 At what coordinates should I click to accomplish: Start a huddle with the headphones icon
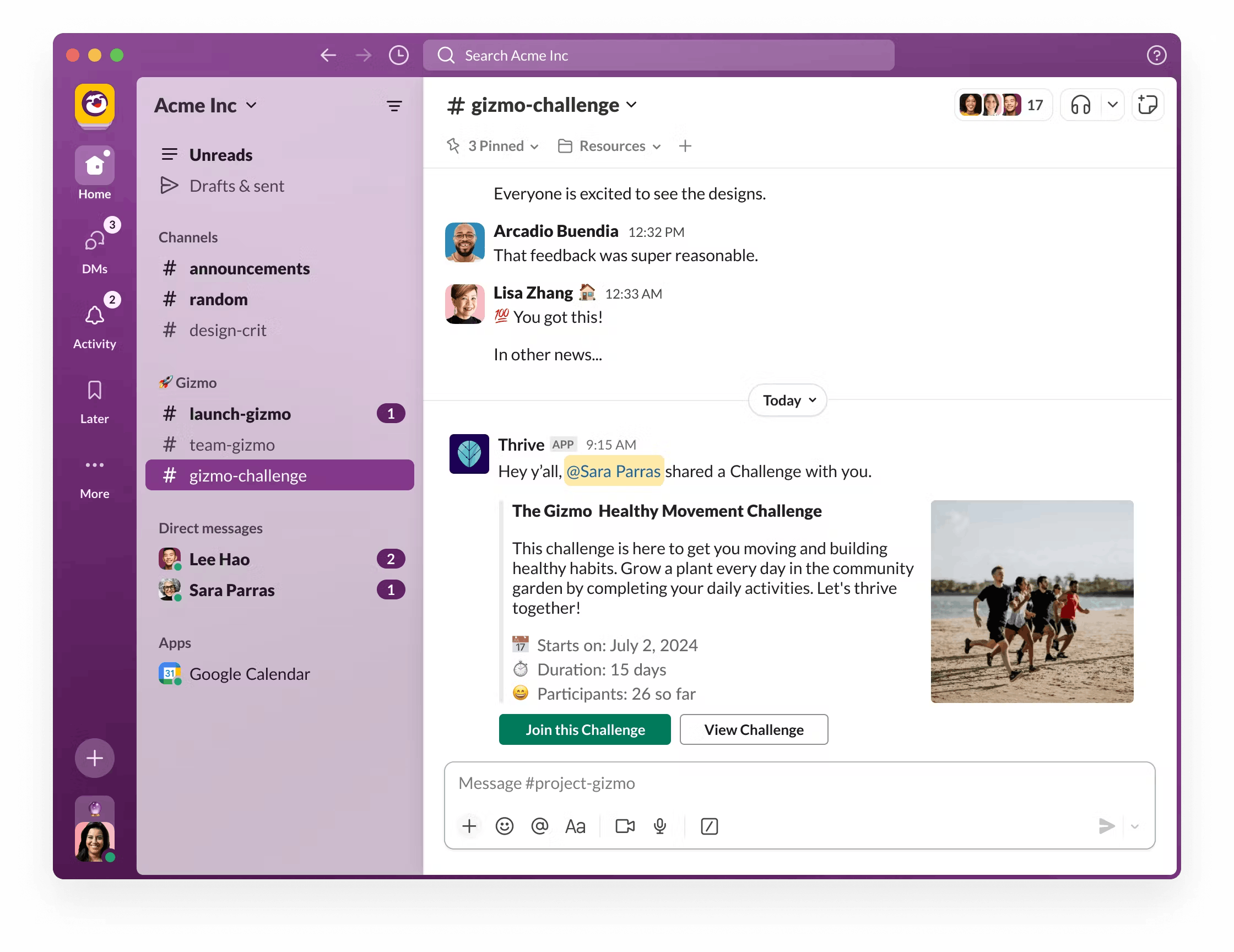coord(1081,105)
